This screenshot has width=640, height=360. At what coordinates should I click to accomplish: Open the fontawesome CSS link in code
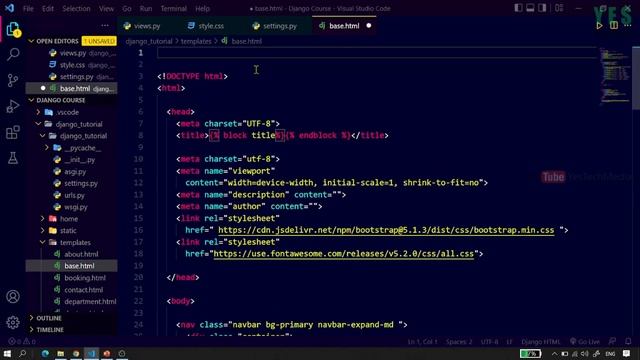tap(344, 254)
